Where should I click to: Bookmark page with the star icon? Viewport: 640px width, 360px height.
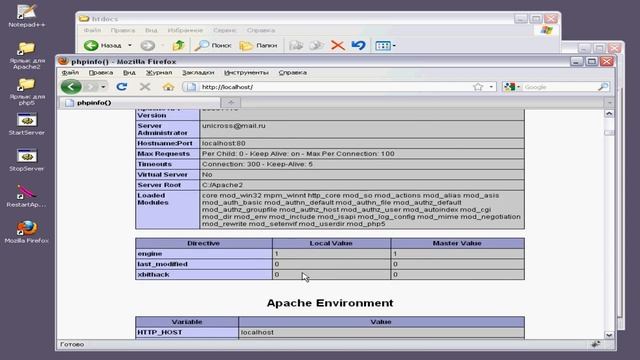pos(478,87)
